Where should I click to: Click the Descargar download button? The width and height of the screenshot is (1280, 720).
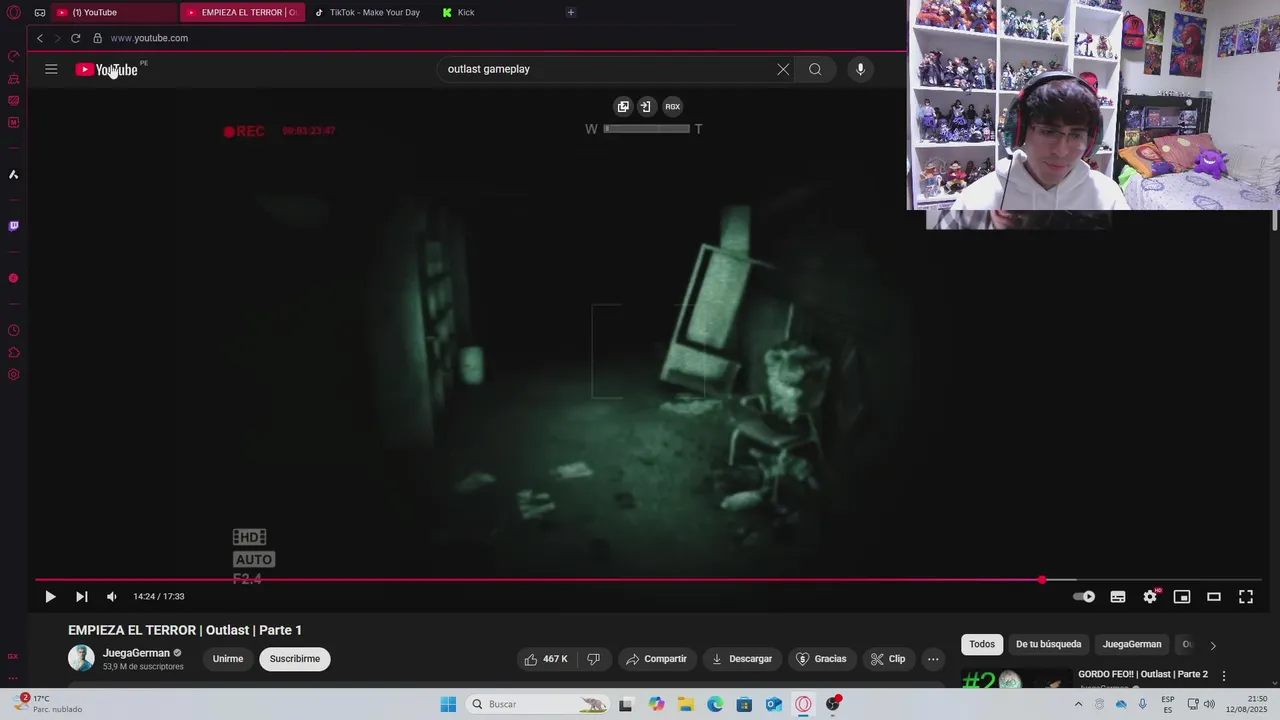(741, 659)
